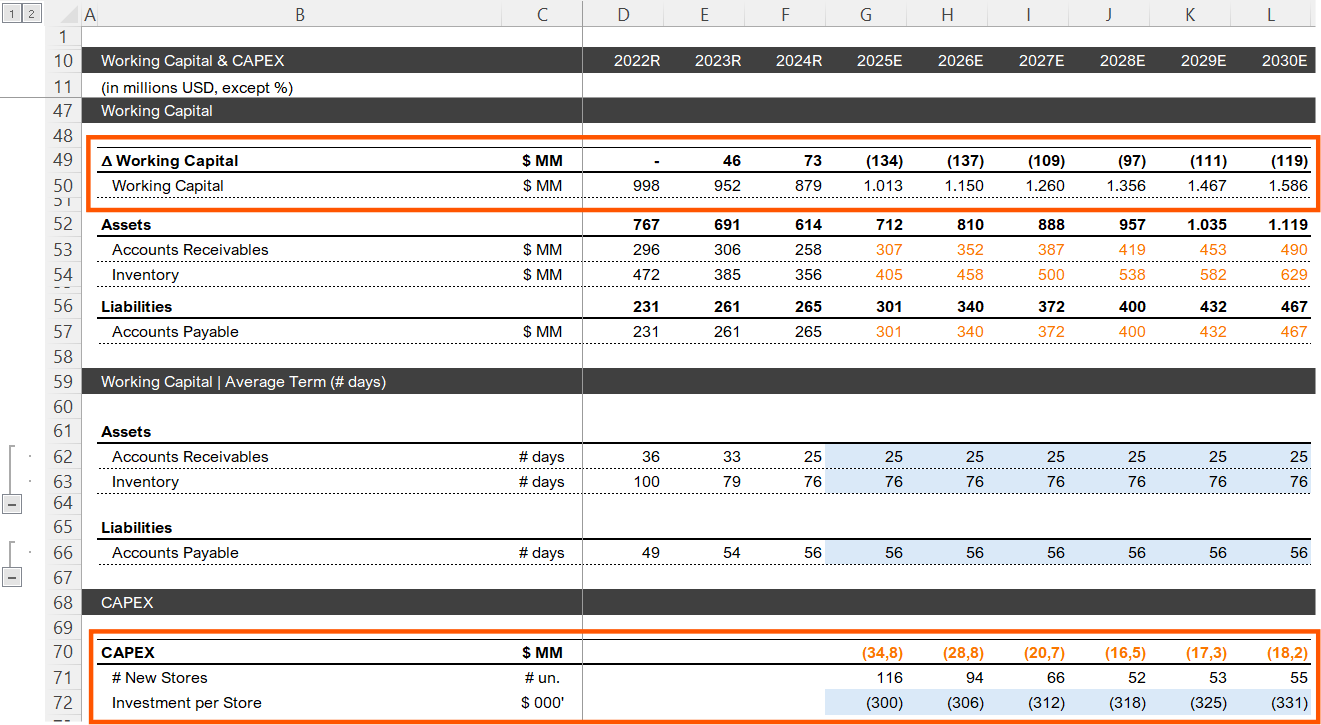Image resolution: width=1321 pixels, height=725 pixels.
Task: Select column A header
Action: 90,15
